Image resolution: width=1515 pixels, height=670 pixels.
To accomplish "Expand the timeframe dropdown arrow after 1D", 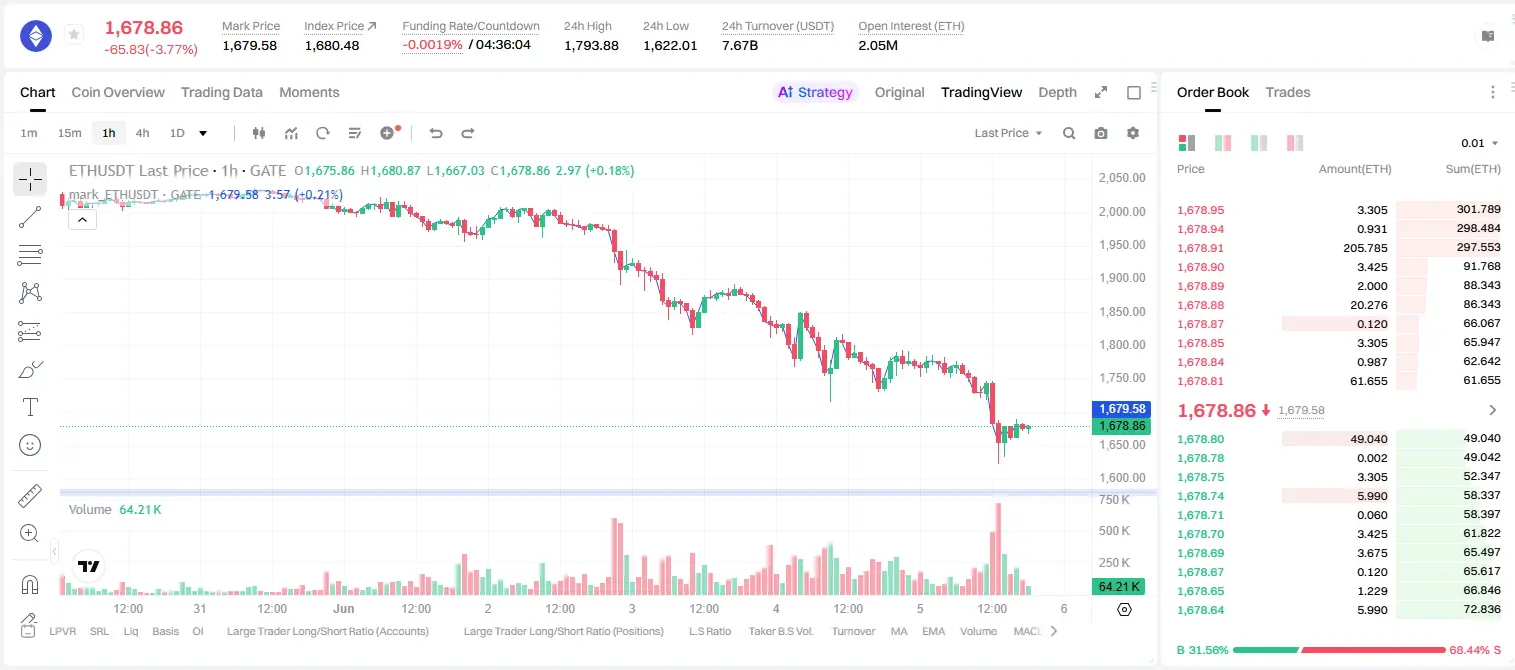I will point(203,133).
